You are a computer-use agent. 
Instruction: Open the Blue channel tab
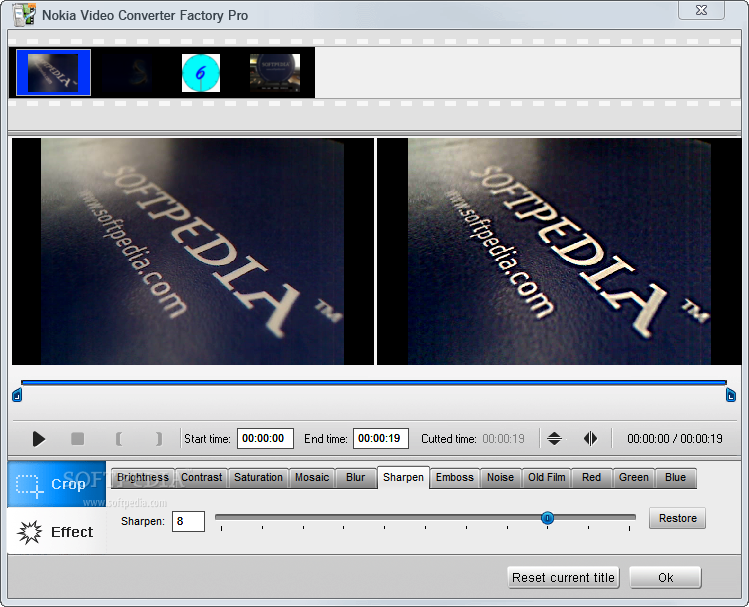point(675,478)
